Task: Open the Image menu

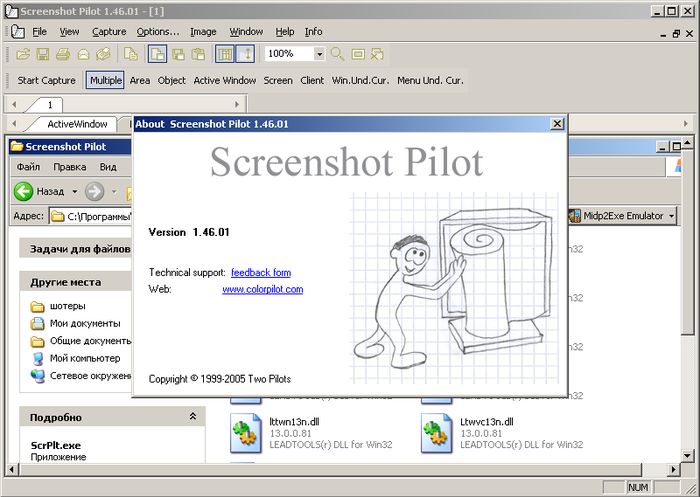Action: pyautogui.click(x=203, y=32)
